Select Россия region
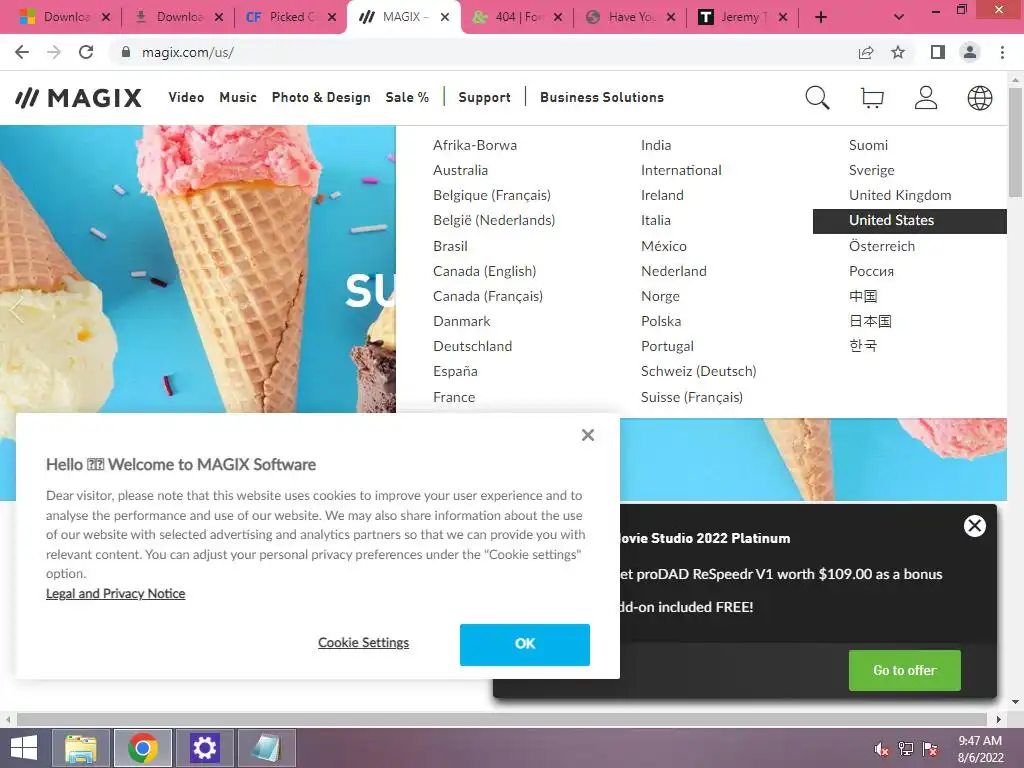The image size is (1024, 768). point(871,271)
